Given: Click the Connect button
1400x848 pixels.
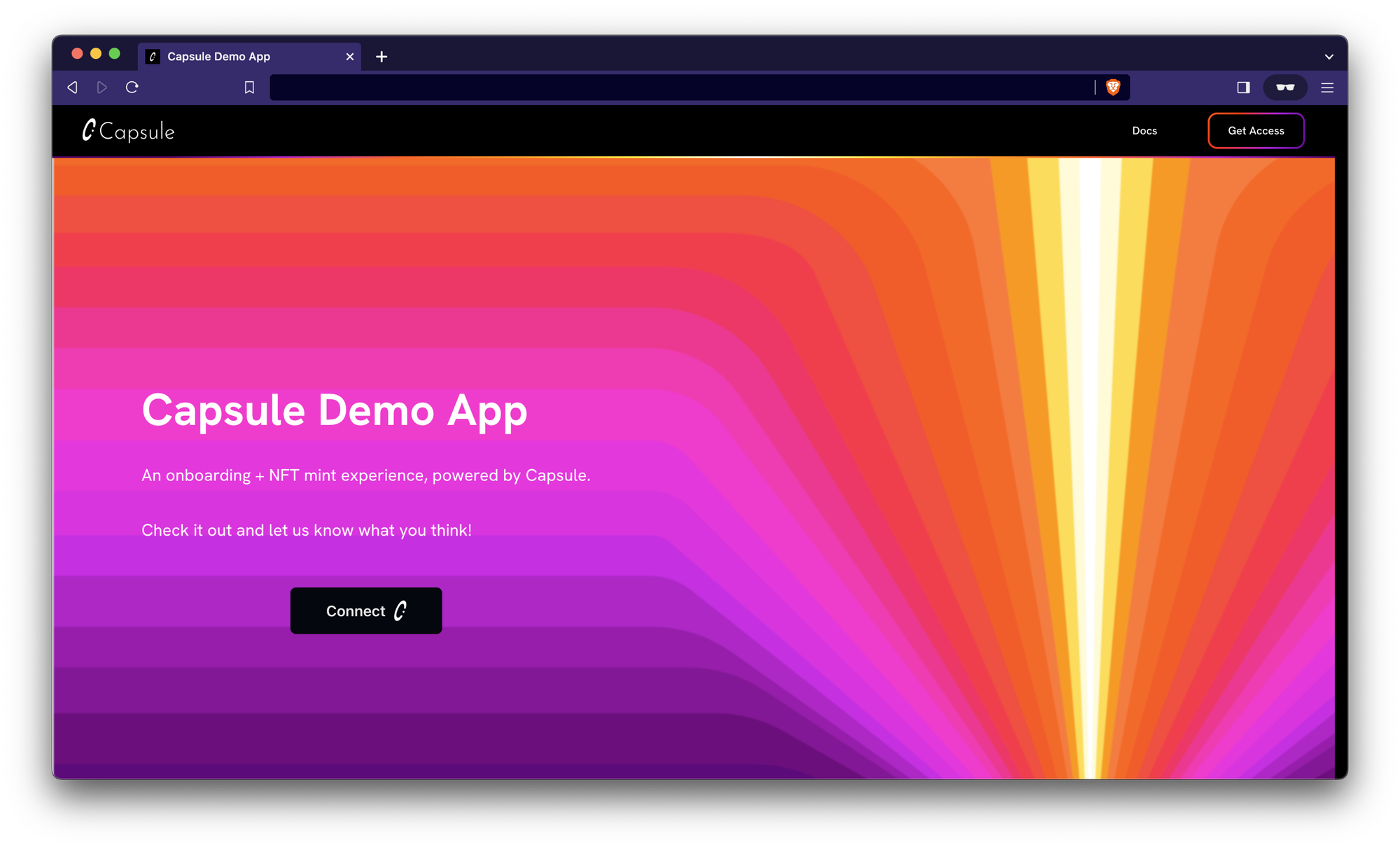Looking at the screenshot, I should (366, 611).
